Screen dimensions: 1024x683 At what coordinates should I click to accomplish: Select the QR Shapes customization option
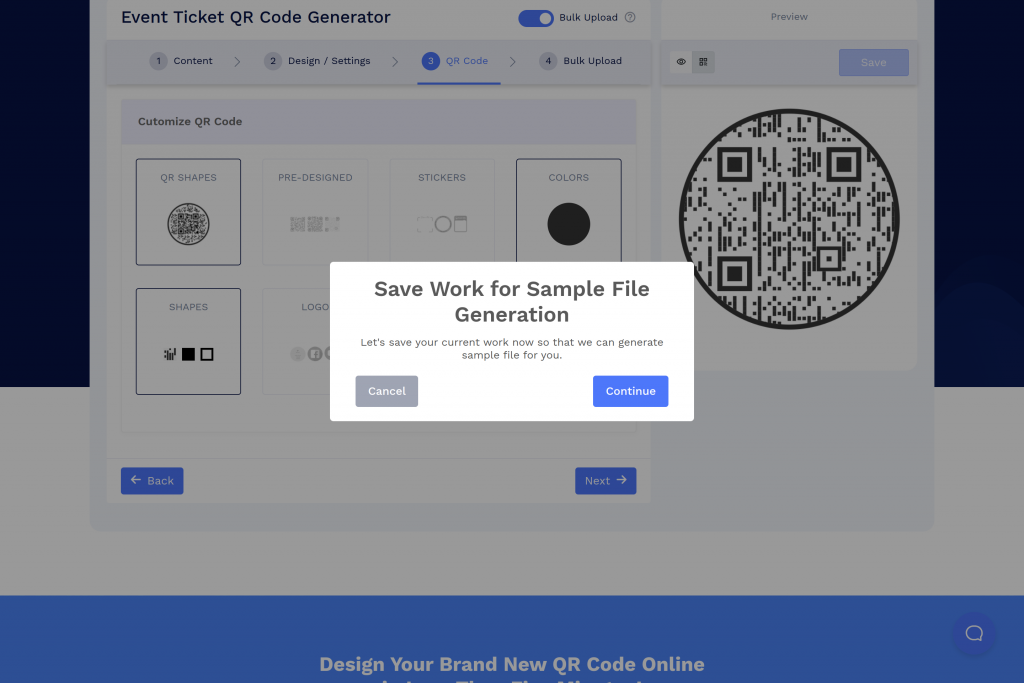click(188, 211)
